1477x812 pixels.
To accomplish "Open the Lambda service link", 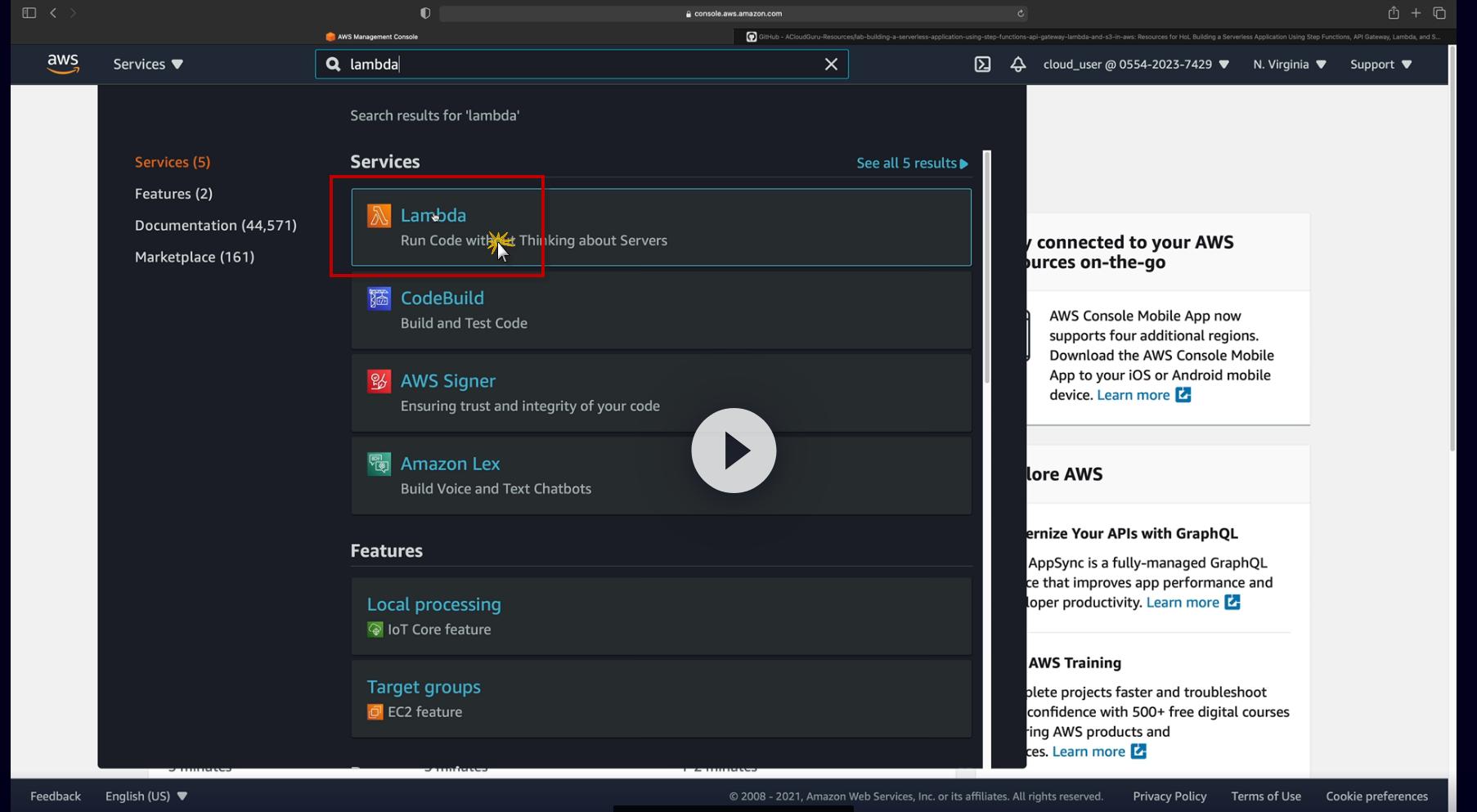I will pos(433,215).
